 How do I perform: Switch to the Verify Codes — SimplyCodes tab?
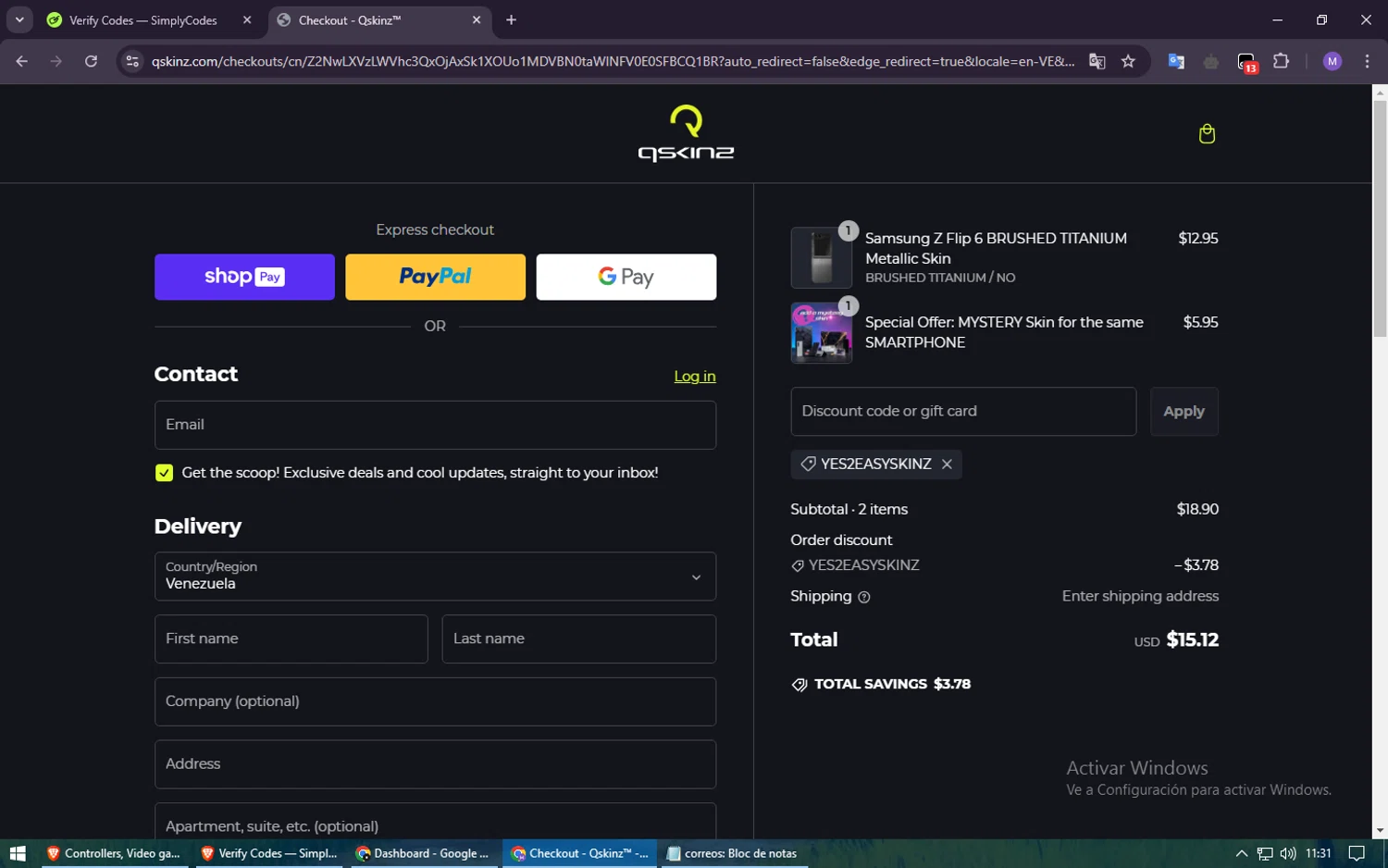[x=143, y=20]
